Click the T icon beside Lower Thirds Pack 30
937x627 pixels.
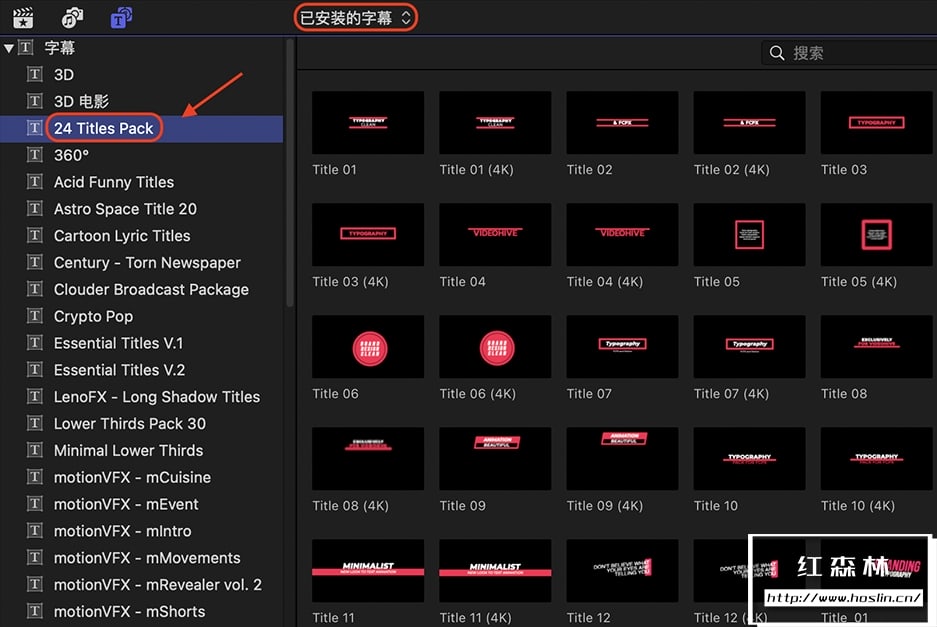(35, 423)
